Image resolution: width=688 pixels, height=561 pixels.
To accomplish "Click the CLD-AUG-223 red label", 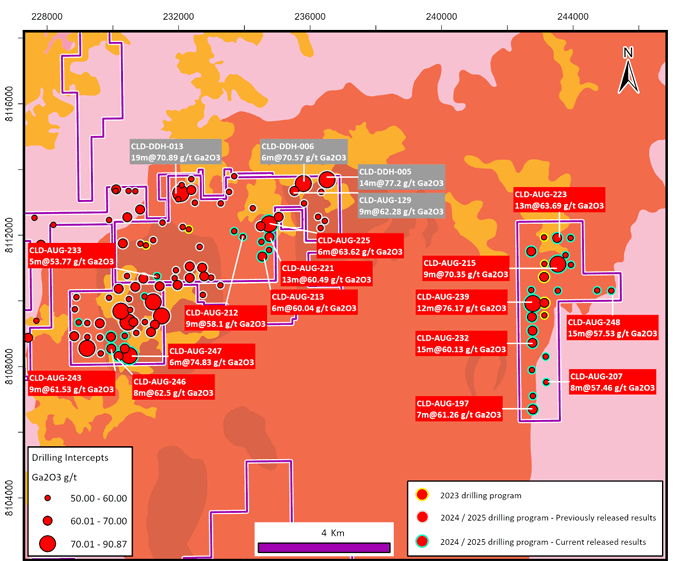I will 559,199.
